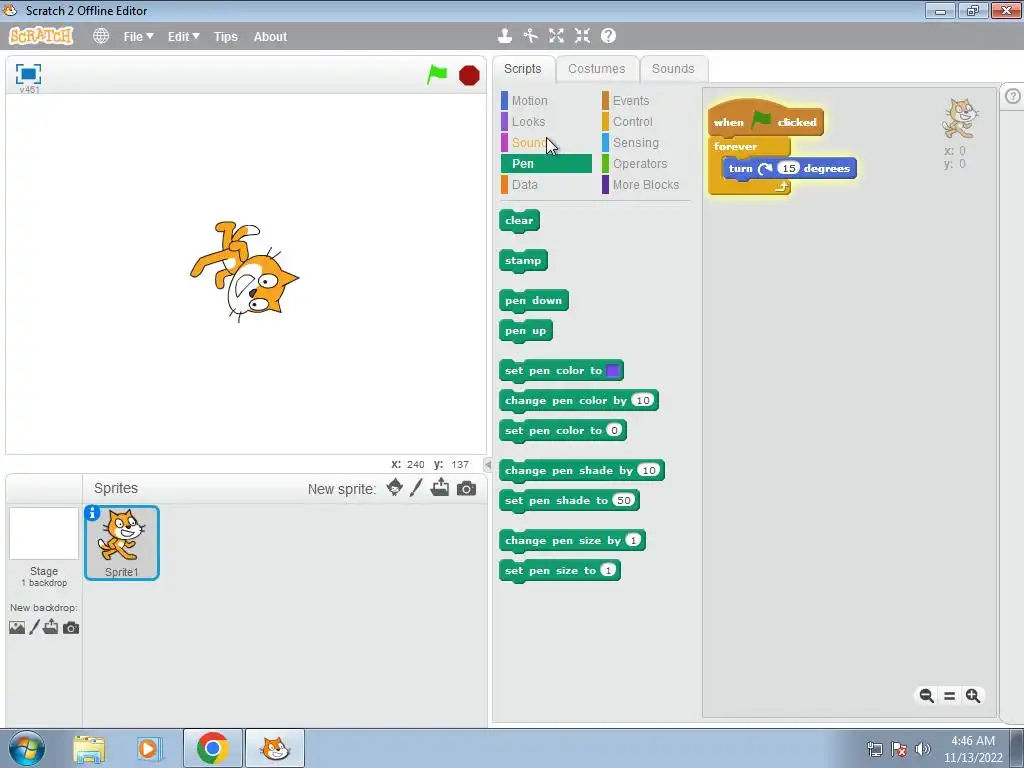1024x768 pixels.
Task: Open the Tips menu item
Action: (225, 37)
